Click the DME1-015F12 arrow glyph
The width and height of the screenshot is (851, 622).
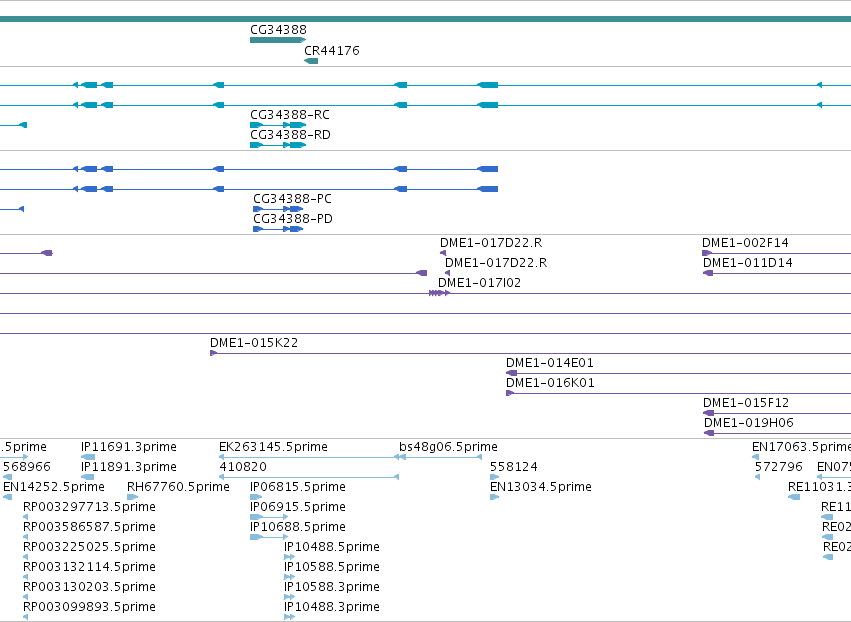tap(708, 413)
